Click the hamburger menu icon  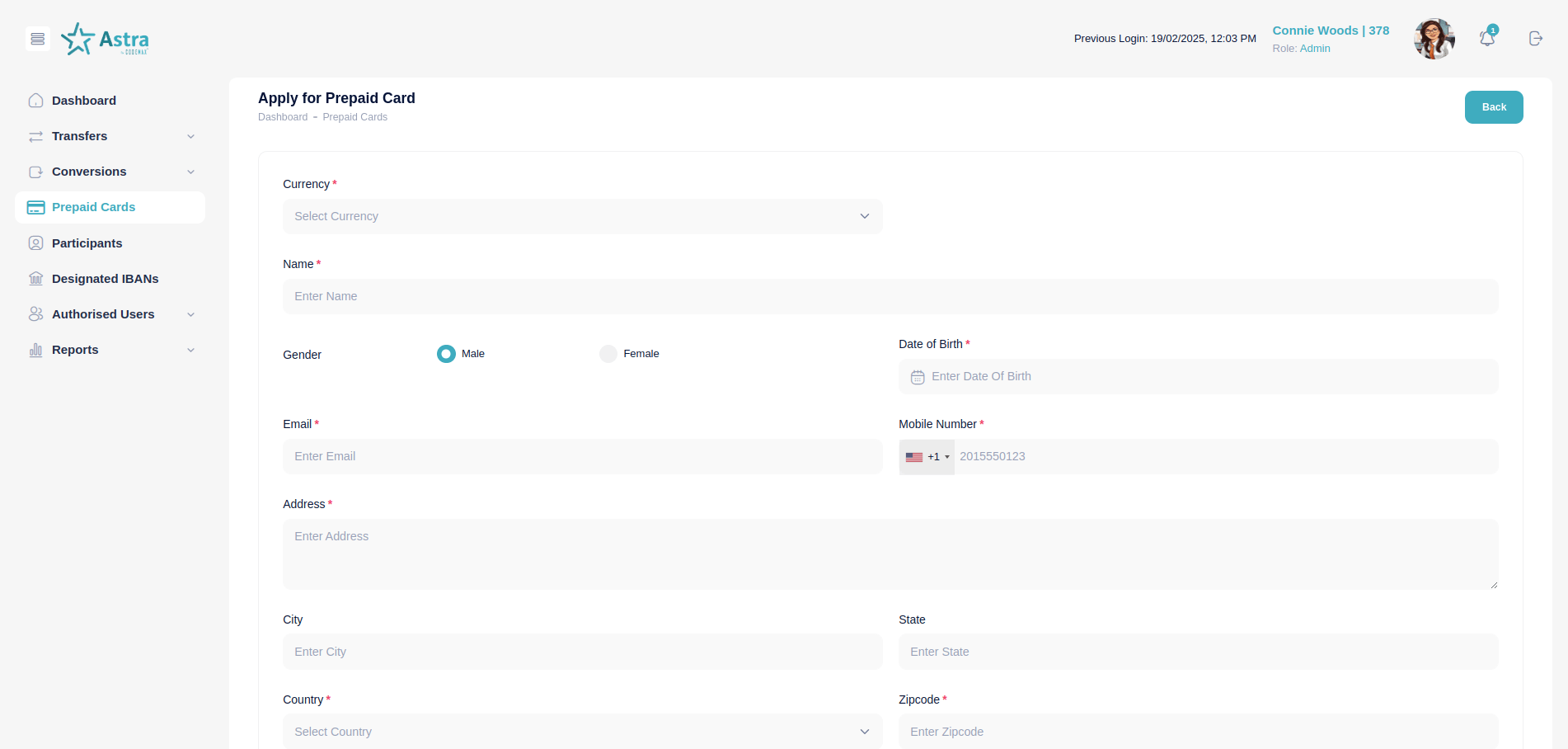pos(38,39)
